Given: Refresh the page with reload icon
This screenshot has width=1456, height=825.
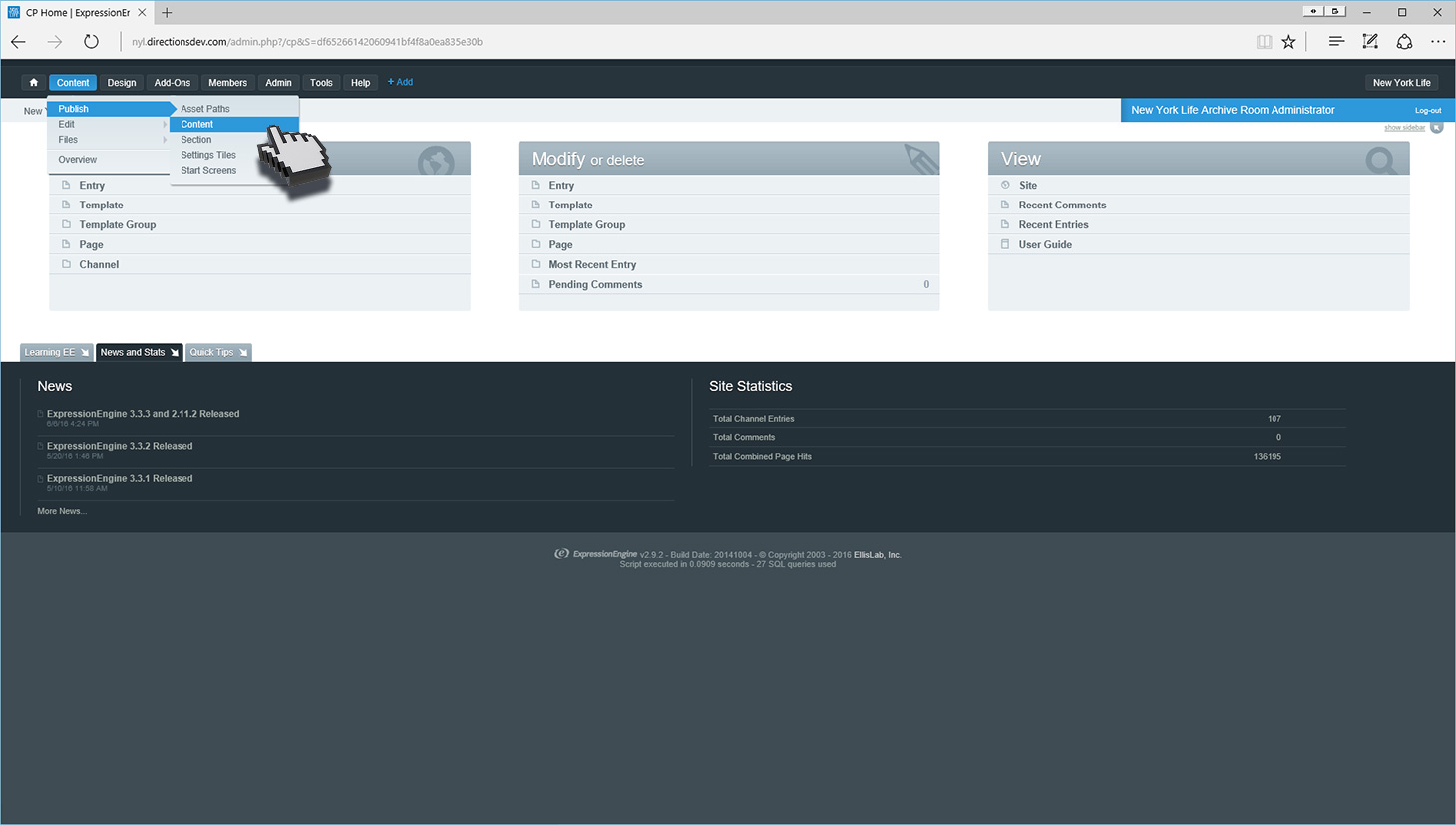Looking at the screenshot, I should [91, 42].
